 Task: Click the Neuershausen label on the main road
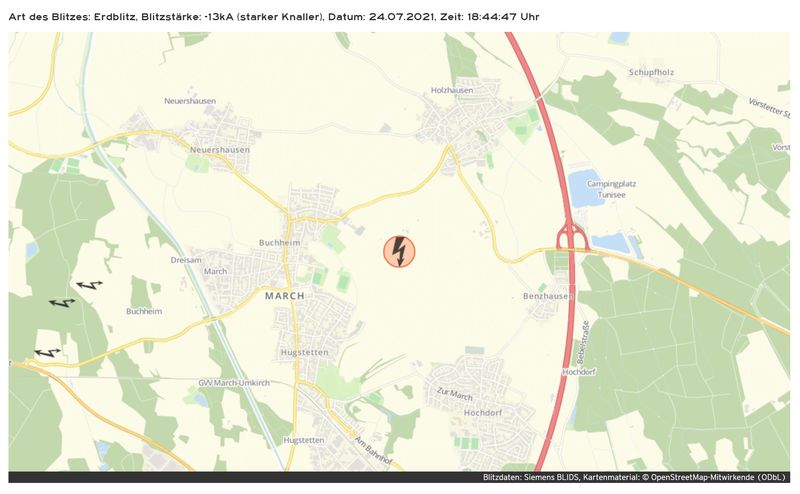tap(220, 150)
